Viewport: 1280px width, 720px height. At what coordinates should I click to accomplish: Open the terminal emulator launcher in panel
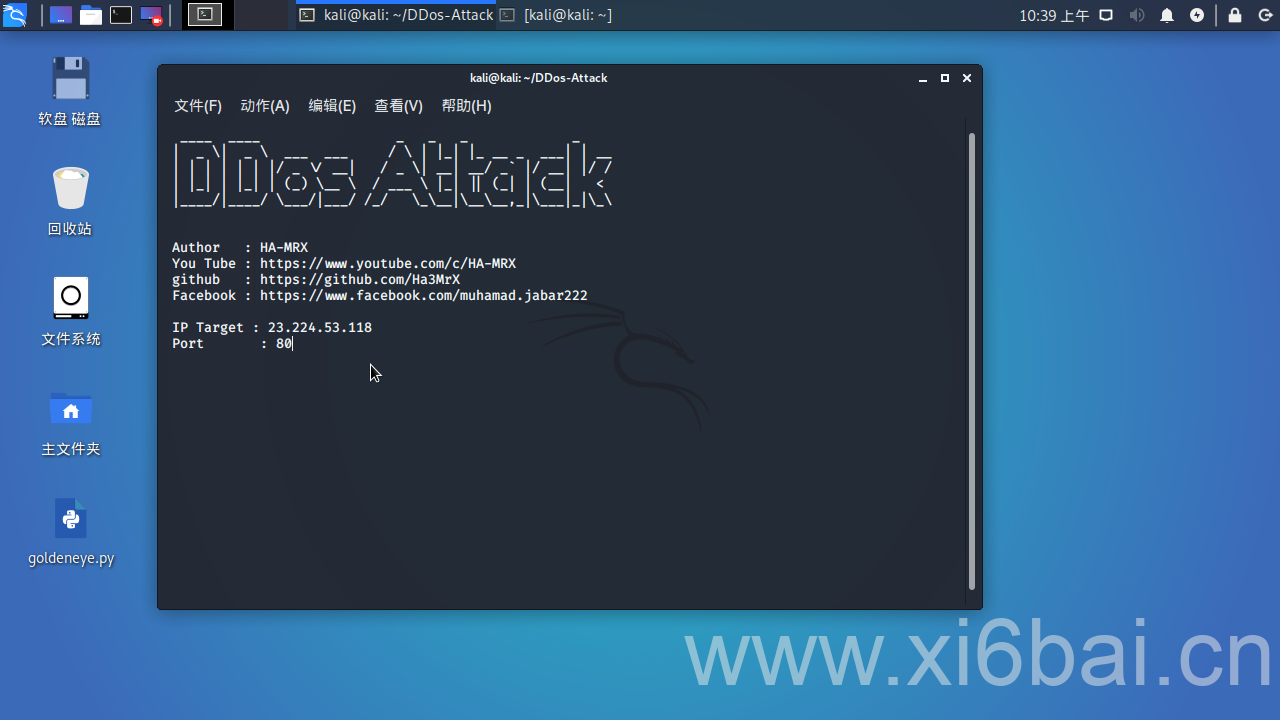[x=121, y=15]
